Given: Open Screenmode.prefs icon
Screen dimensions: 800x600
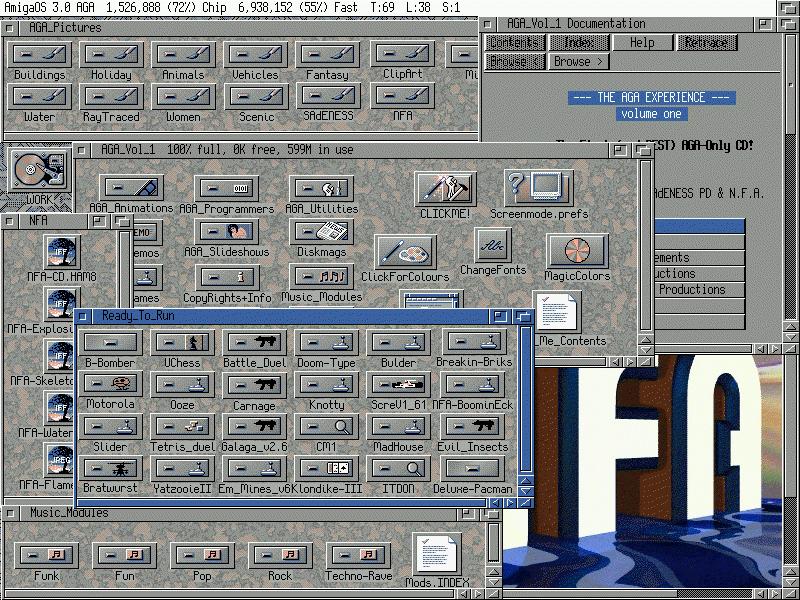Looking at the screenshot, I should click(539, 188).
